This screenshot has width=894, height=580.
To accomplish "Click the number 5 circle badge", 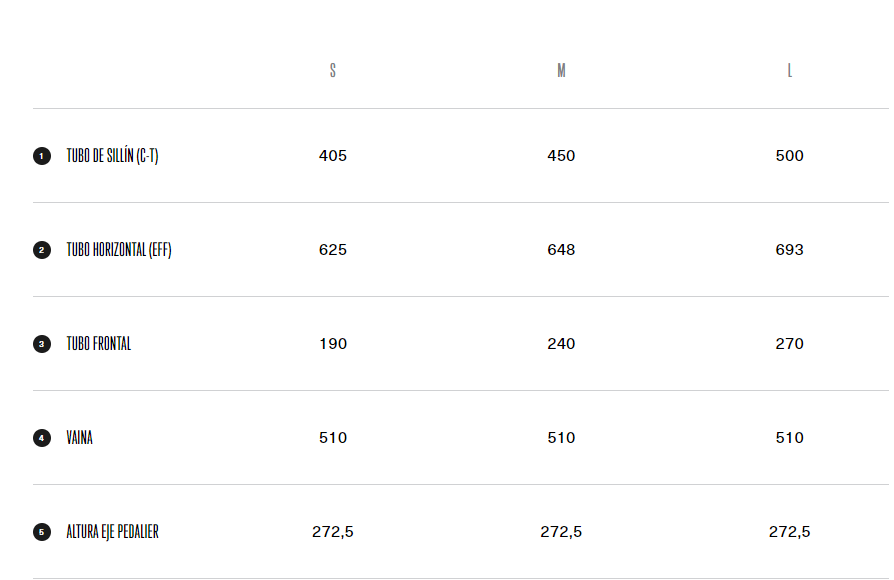I will click(42, 532).
